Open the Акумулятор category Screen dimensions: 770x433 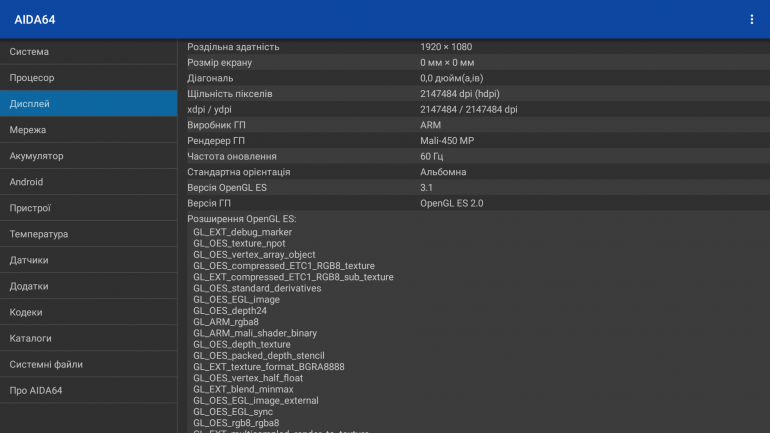pos(88,156)
